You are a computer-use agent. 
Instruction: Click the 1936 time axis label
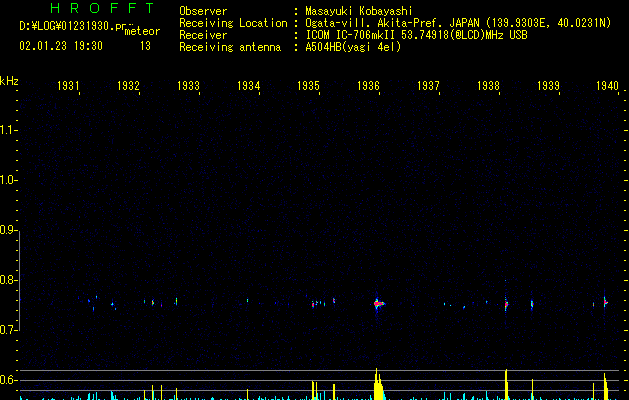coord(368,85)
